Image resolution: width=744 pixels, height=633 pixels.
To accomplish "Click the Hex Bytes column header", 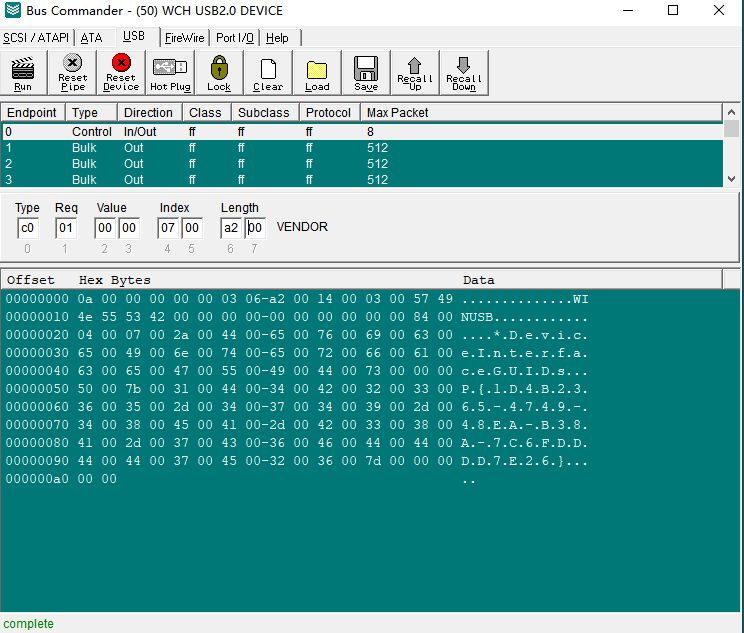I will pos(115,280).
